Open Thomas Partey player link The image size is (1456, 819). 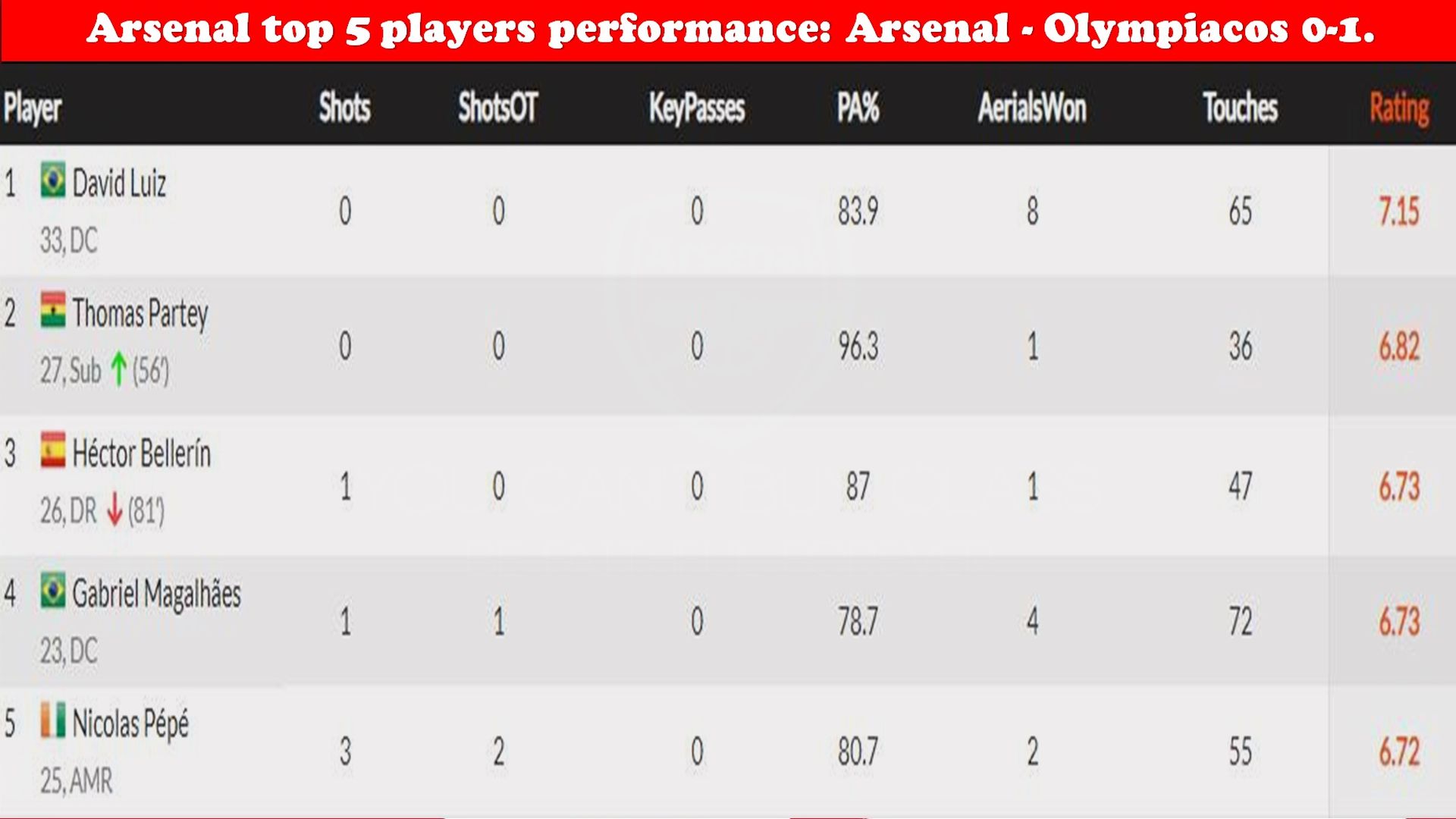140,314
